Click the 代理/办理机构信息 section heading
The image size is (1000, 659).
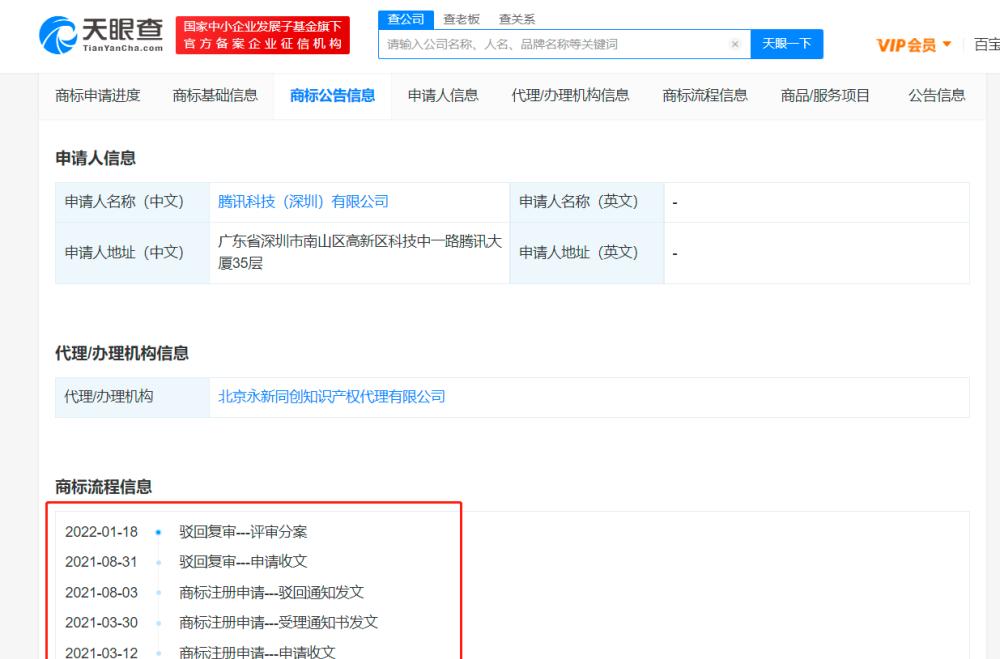coord(122,353)
